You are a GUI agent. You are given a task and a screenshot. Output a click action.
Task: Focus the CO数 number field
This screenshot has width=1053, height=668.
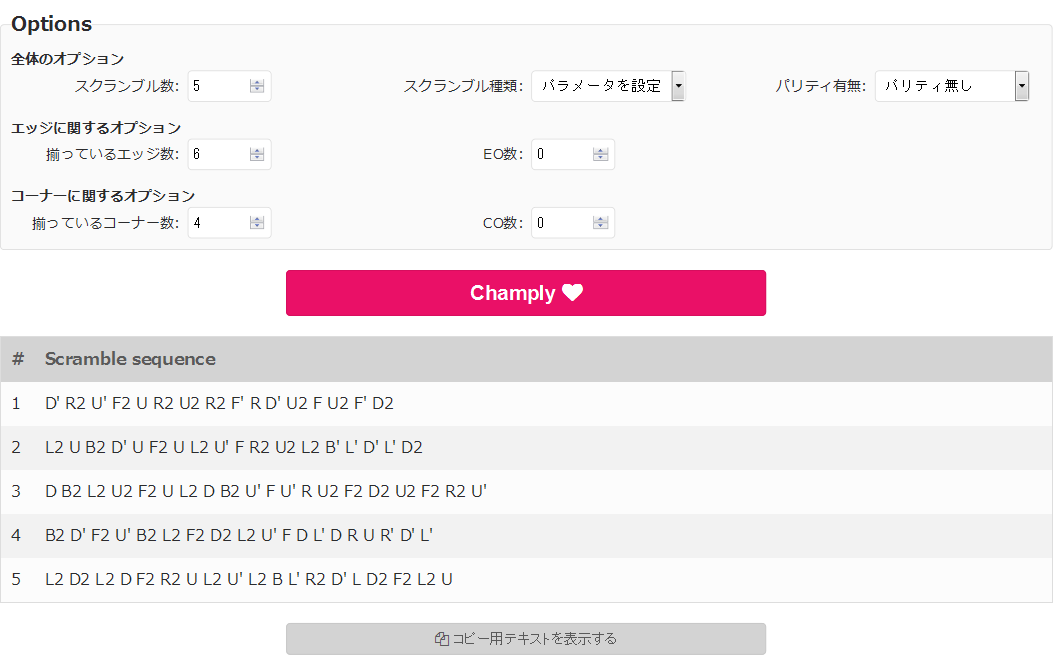(573, 223)
